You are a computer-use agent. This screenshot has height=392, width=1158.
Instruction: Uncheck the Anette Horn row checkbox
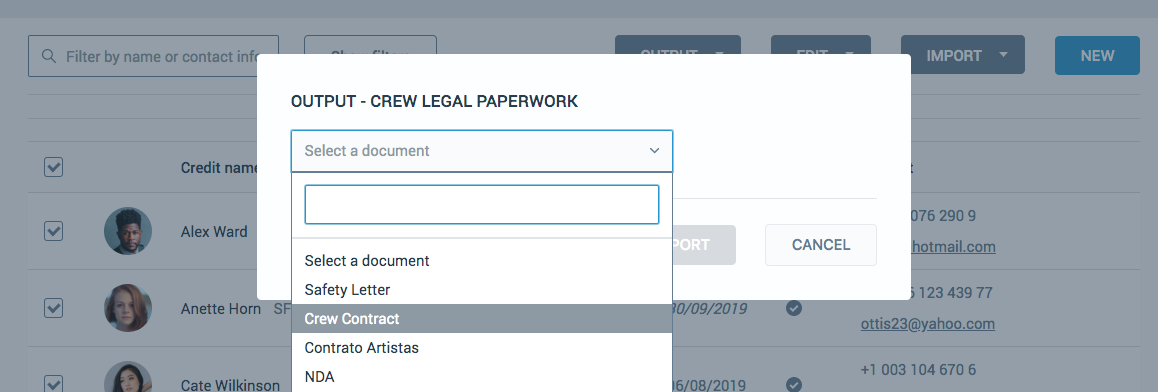click(x=53, y=308)
